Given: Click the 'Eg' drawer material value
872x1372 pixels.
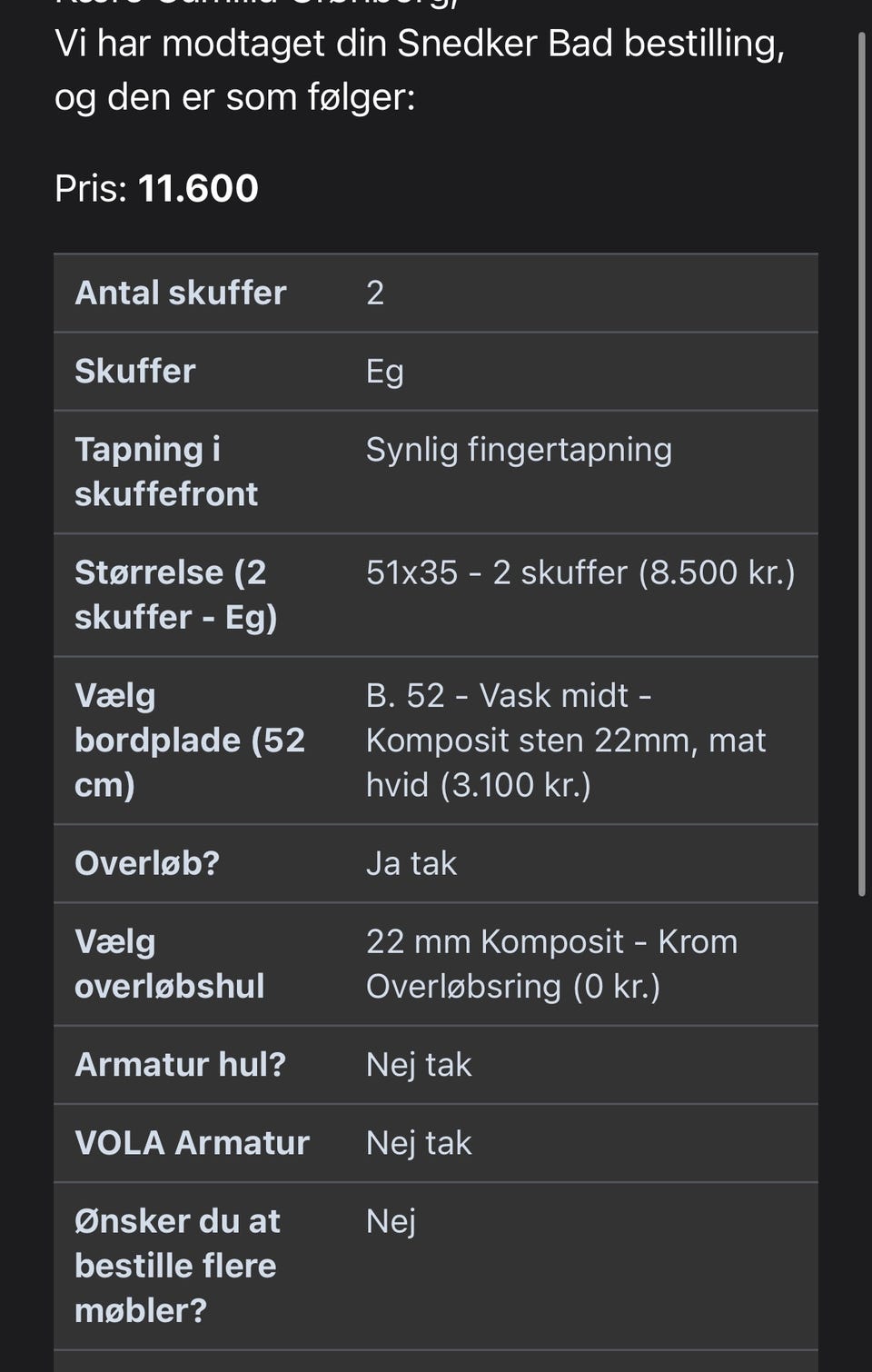Looking at the screenshot, I should coord(384,371).
